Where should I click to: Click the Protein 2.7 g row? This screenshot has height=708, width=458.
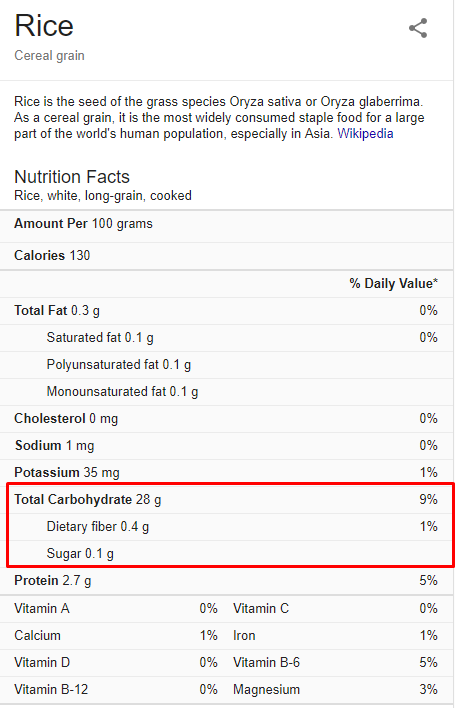click(x=227, y=581)
